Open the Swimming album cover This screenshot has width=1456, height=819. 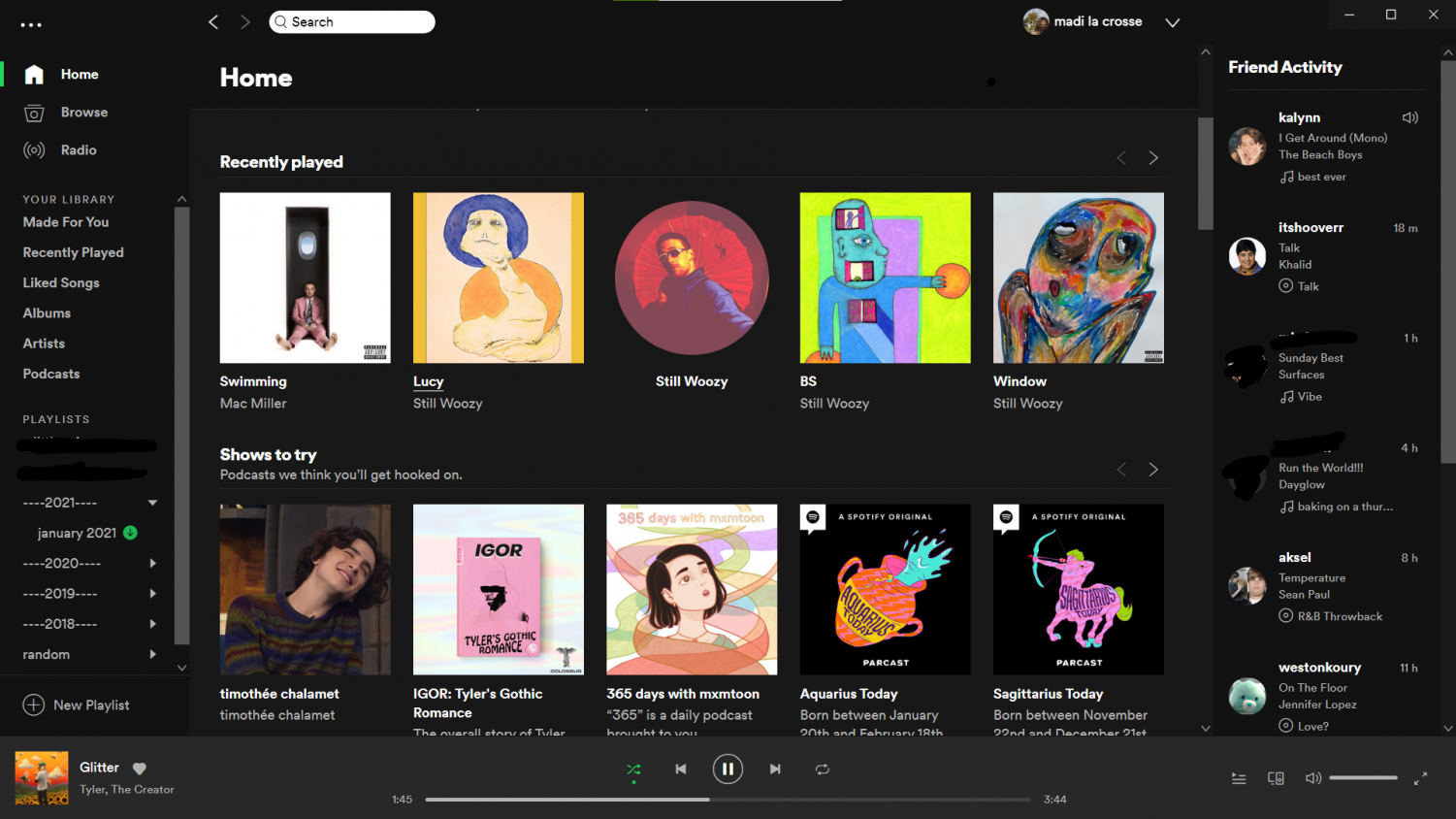click(x=306, y=278)
